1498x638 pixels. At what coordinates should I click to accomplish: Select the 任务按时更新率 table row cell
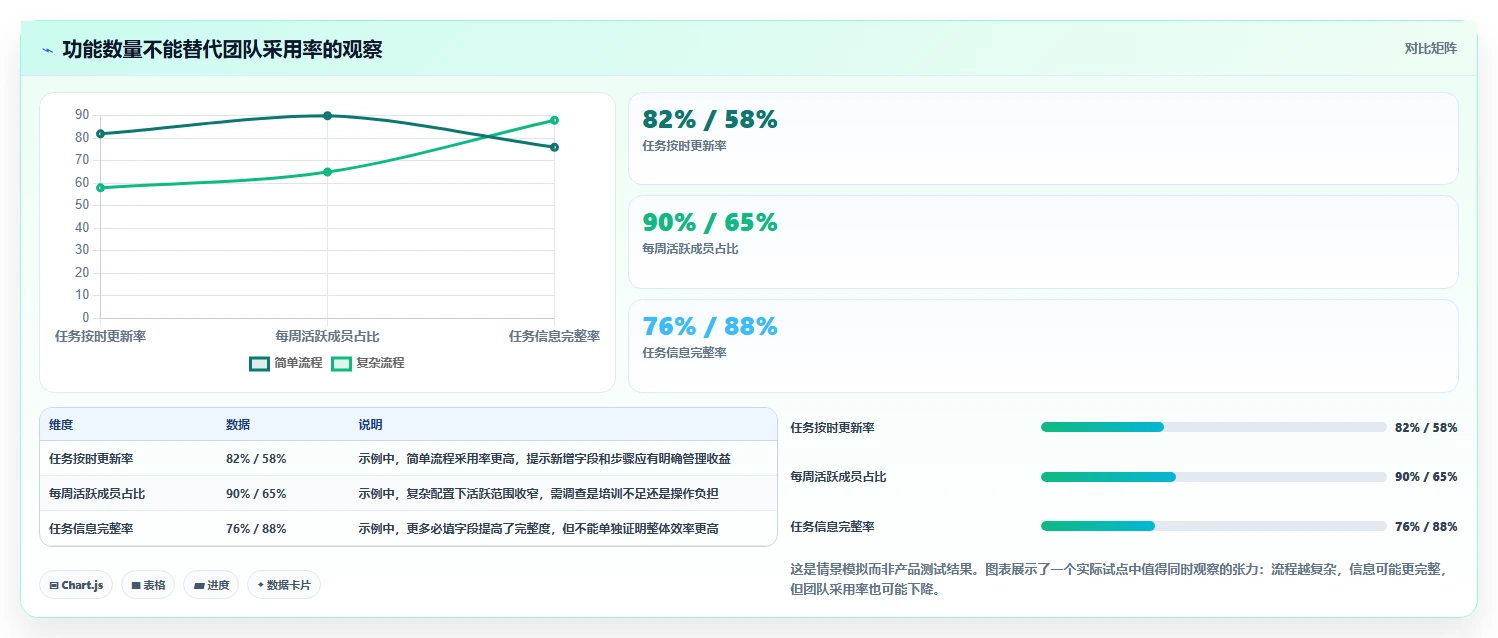[91, 459]
